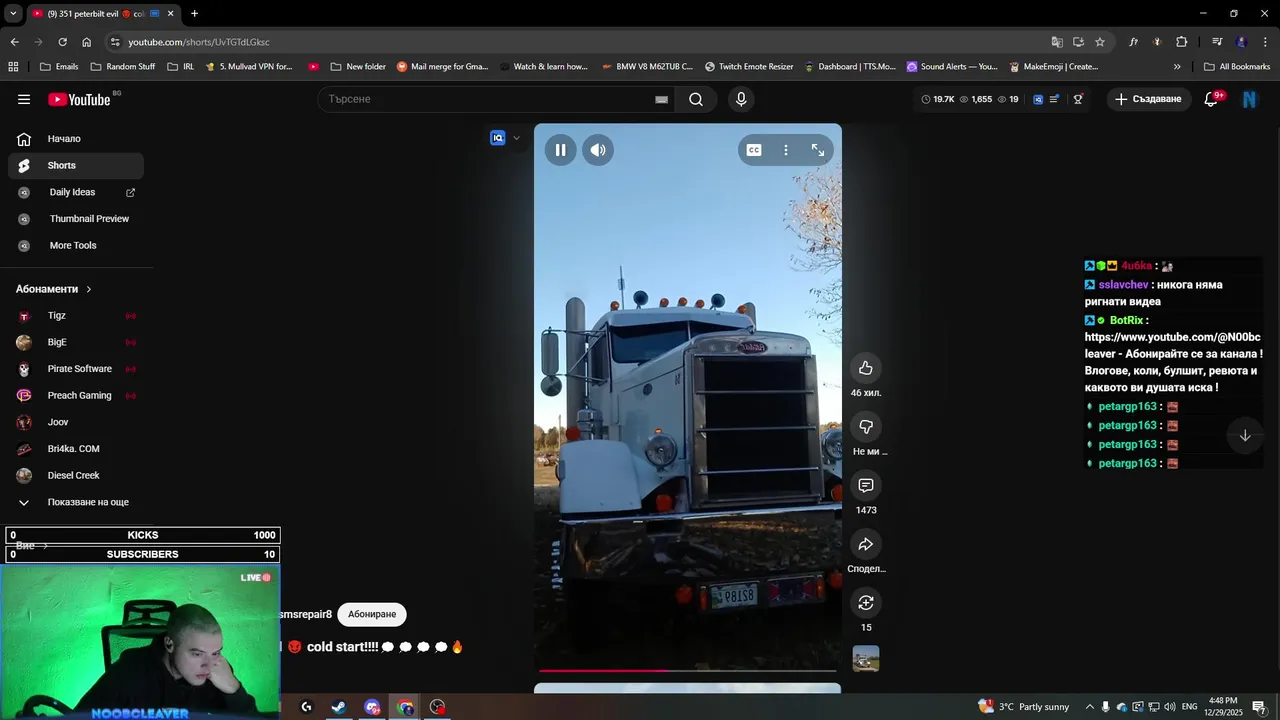Open the Tigz subscription channel

76,316
